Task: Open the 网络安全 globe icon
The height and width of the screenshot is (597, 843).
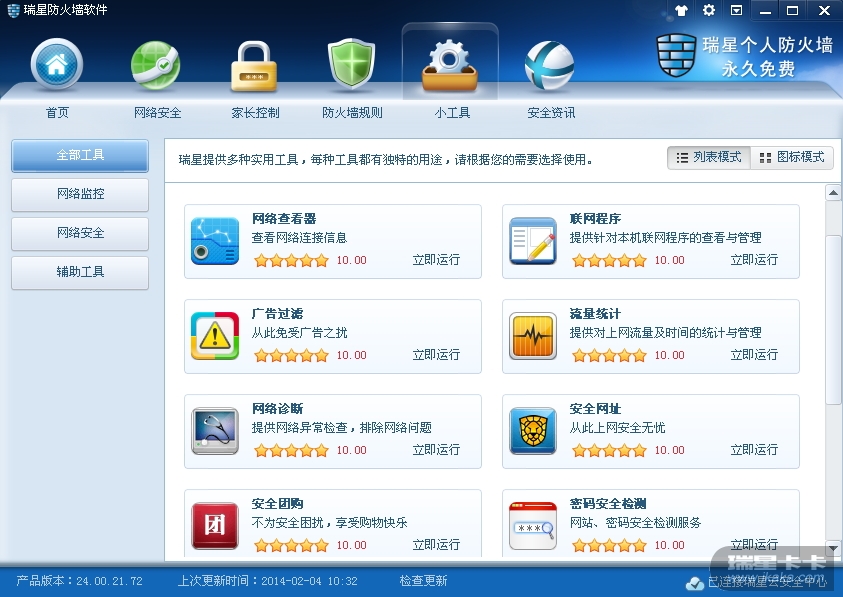Action: 155,65
